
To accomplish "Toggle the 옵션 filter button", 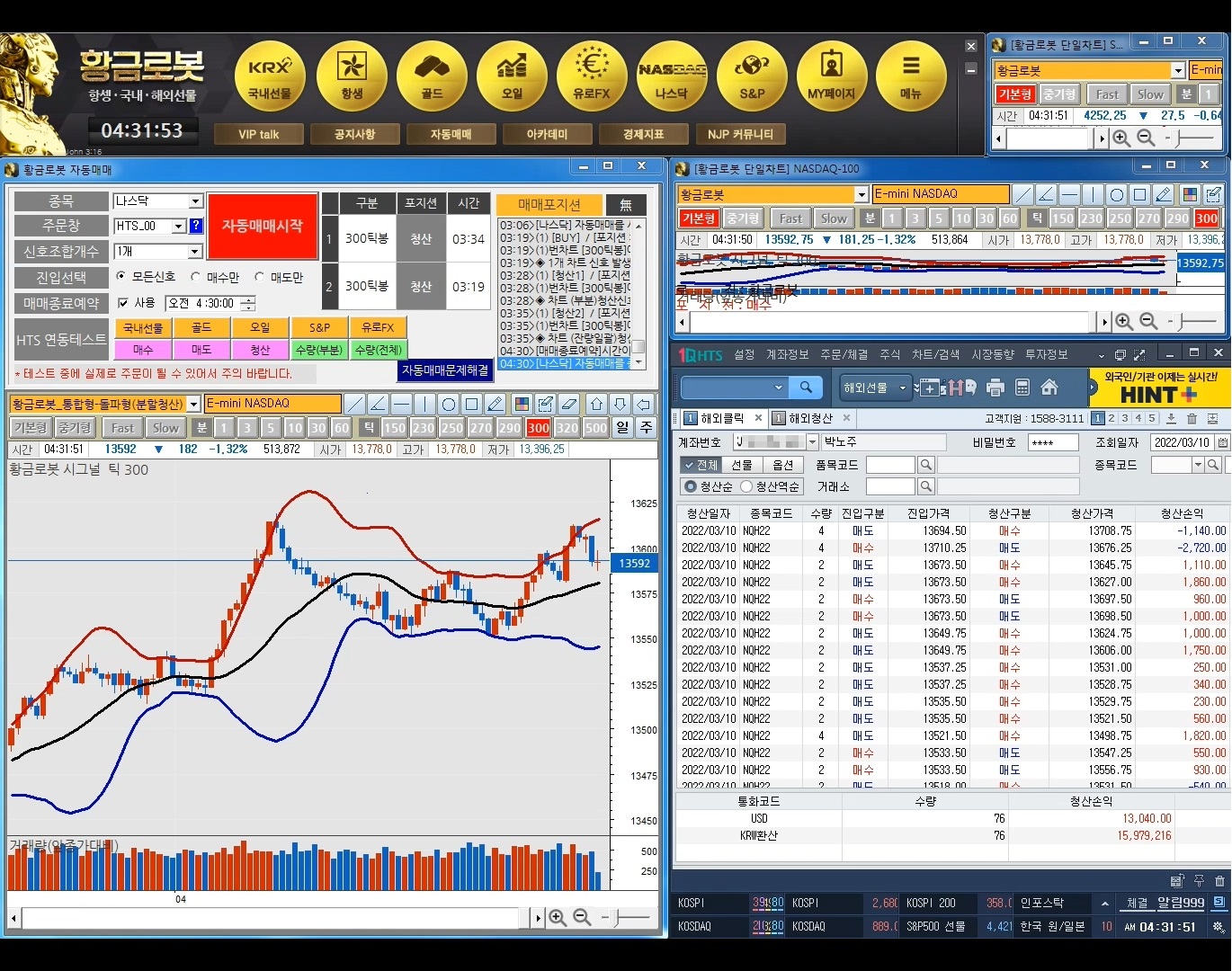I will coord(783,465).
